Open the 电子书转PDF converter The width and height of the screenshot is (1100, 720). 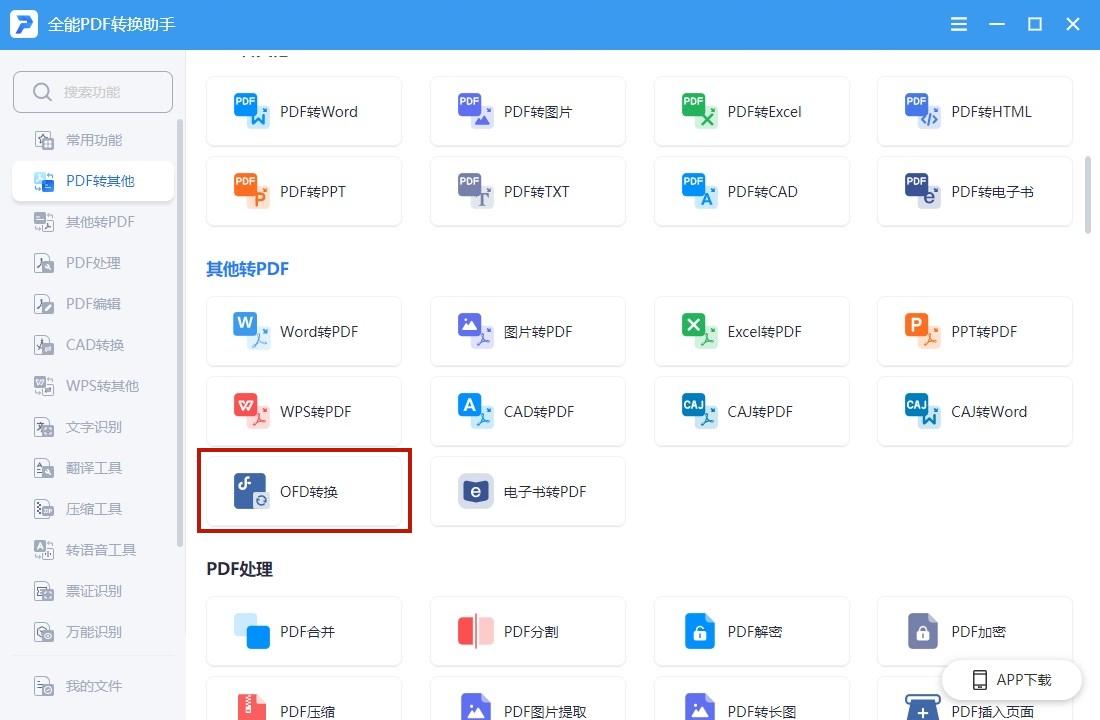point(528,491)
